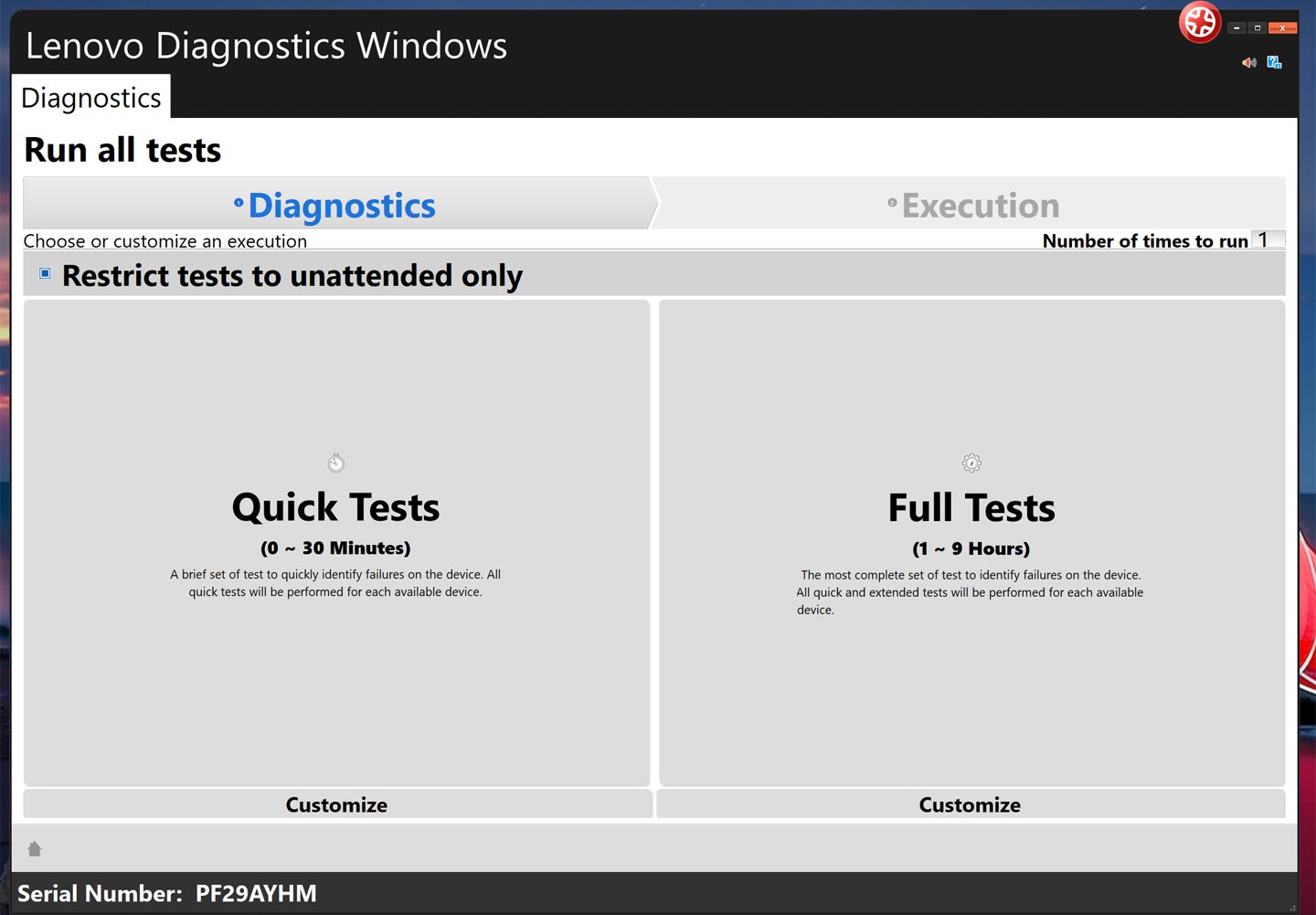
Task: Switch to the Diagnostics tab
Action: point(91,98)
